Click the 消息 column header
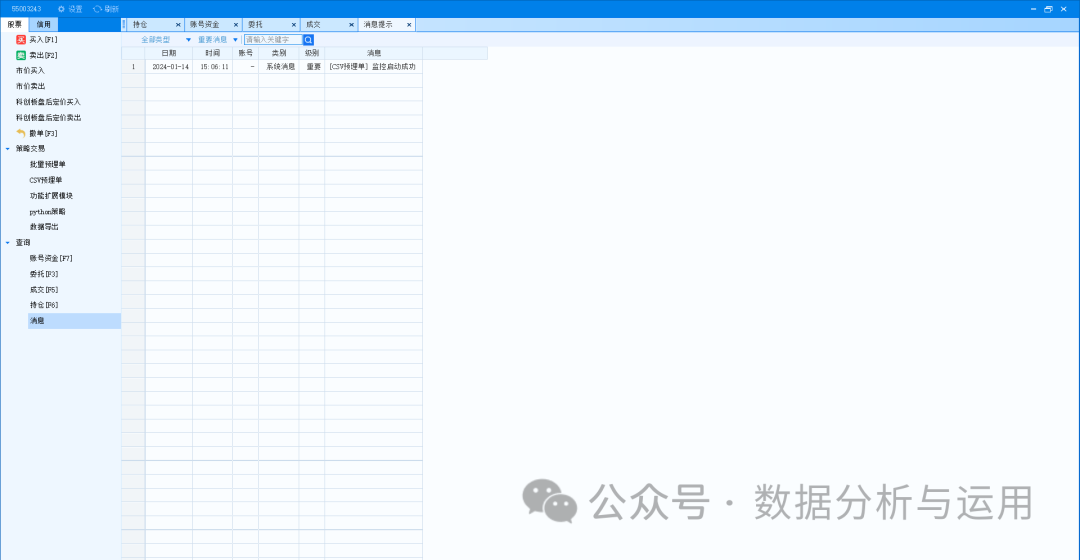 (x=373, y=53)
